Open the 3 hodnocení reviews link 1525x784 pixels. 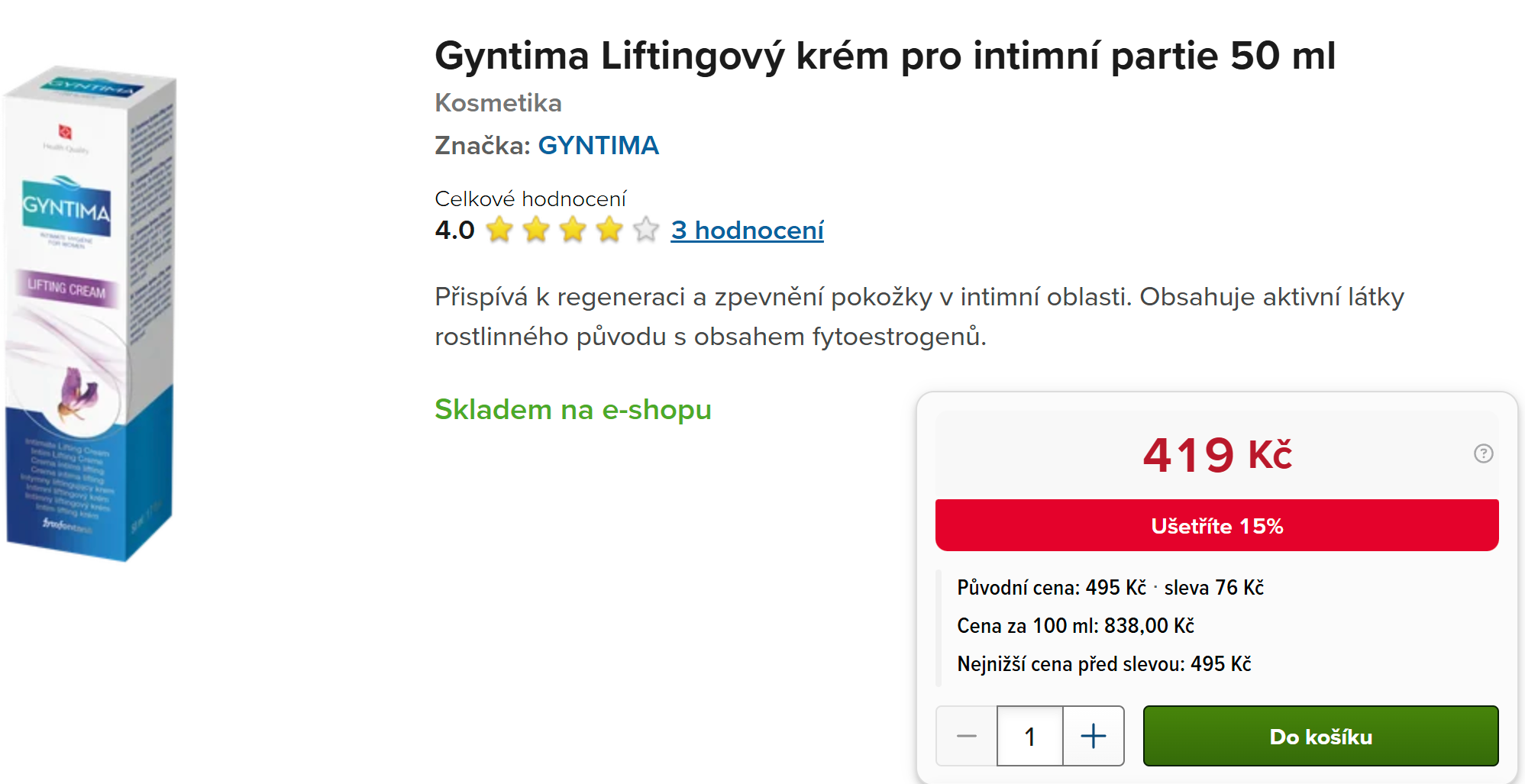tap(747, 230)
